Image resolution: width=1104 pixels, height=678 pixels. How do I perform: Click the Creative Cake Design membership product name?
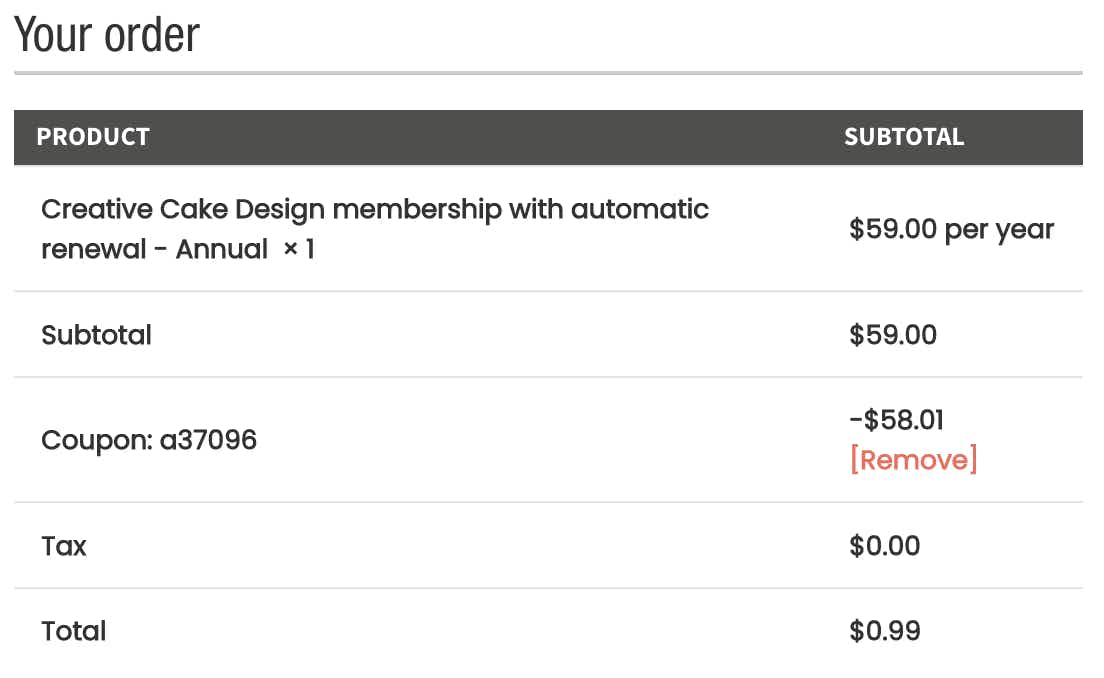pyautogui.click(x=375, y=229)
